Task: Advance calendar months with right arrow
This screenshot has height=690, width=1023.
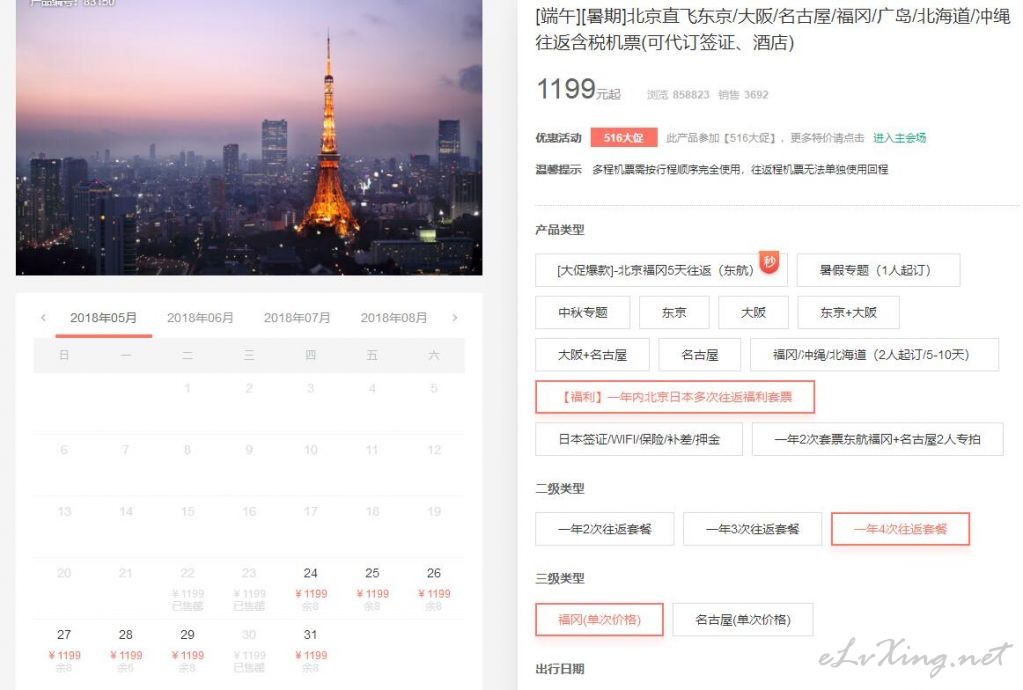Action: pyautogui.click(x=455, y=318)
